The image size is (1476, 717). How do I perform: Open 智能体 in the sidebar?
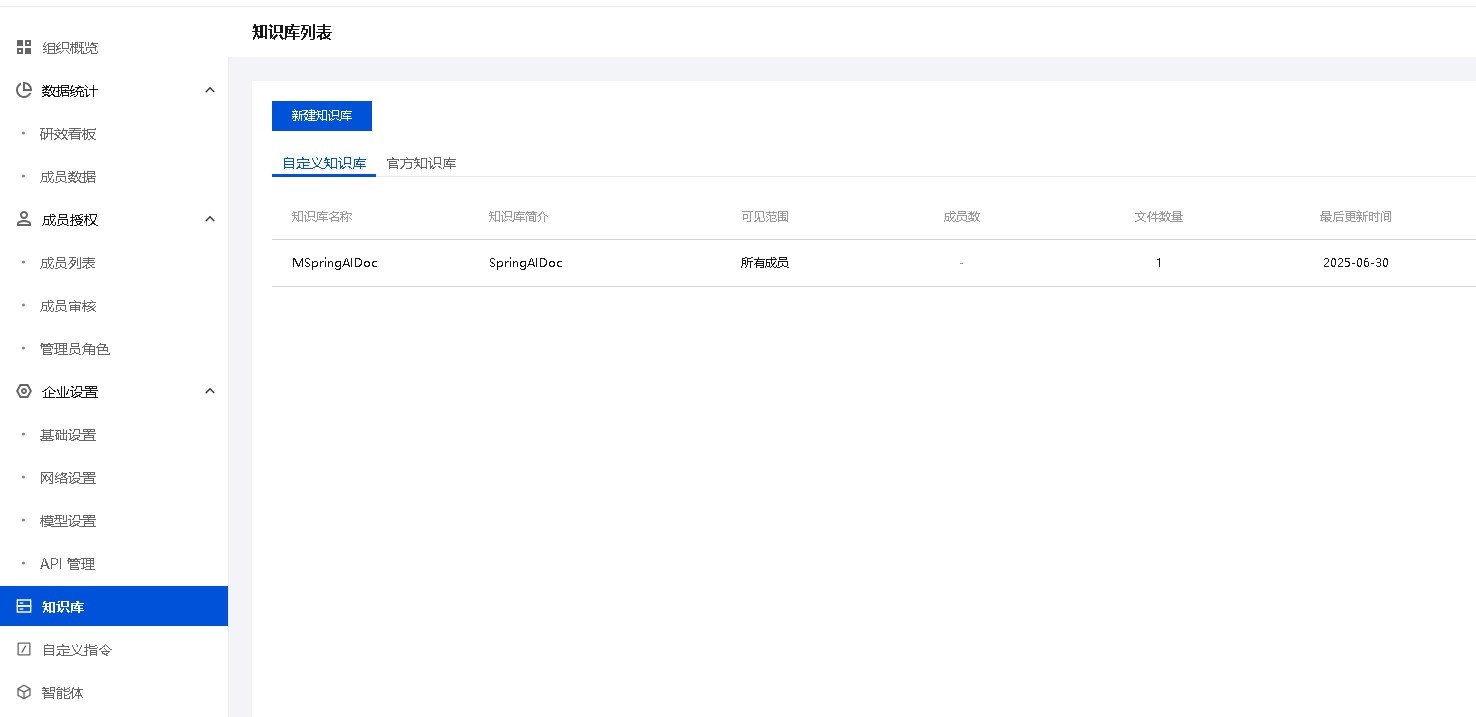(63, 693)
